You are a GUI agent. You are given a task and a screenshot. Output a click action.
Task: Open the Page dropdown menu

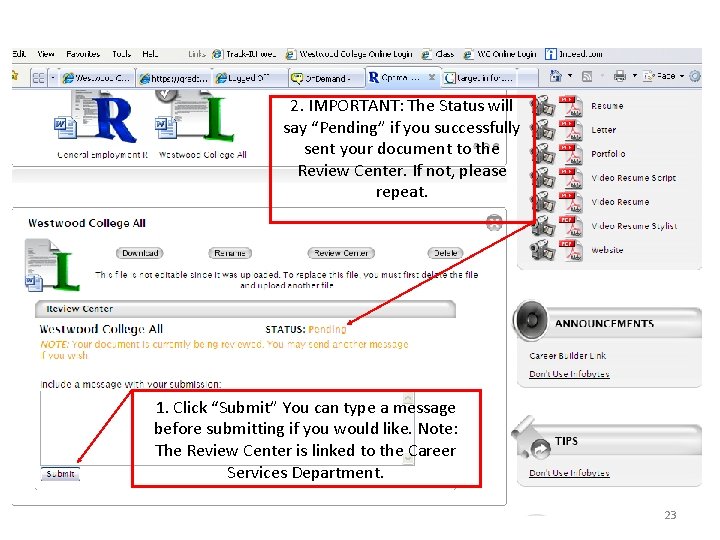[664, 76]
